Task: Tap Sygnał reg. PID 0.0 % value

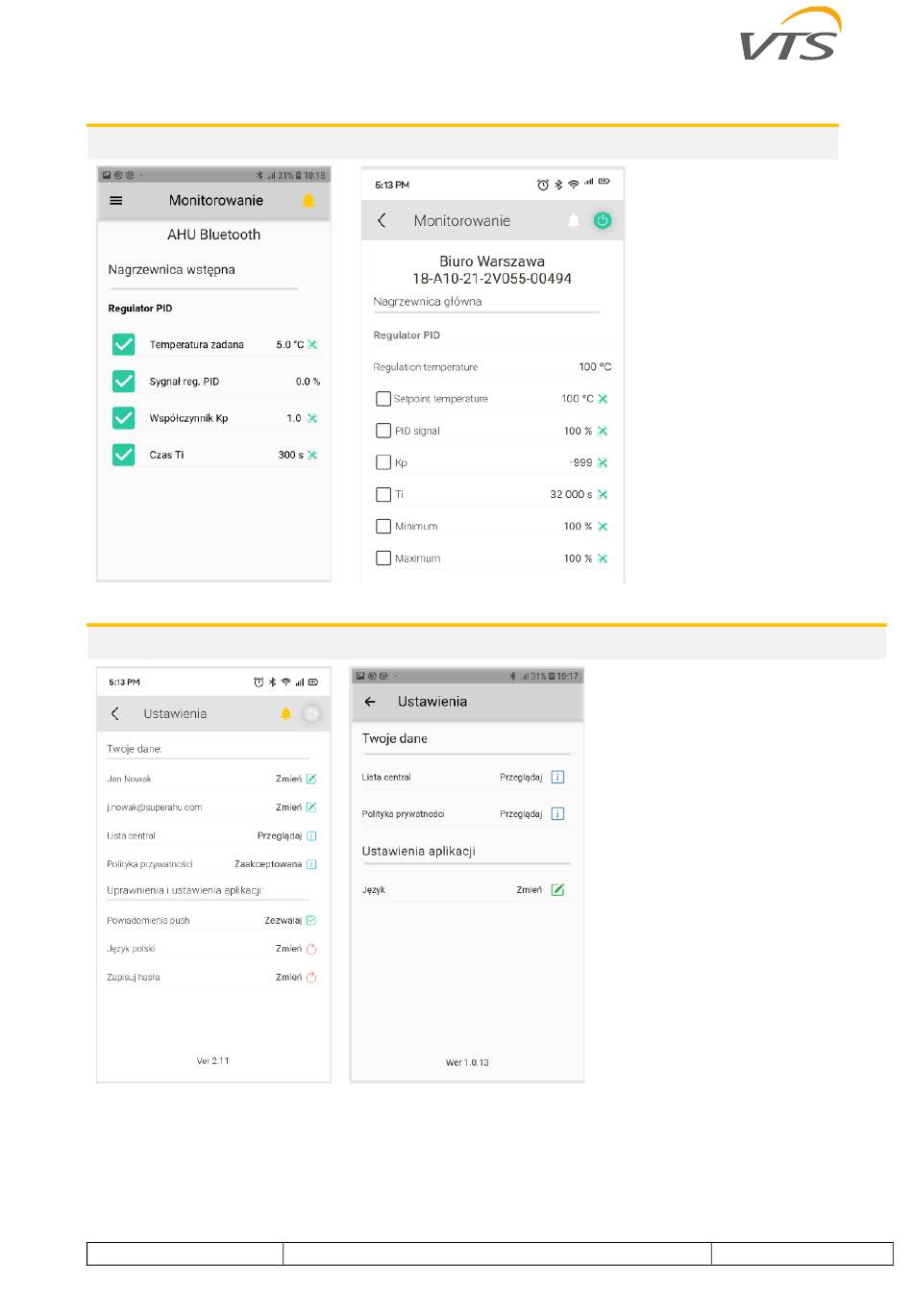Action: click(x=308, y=382)
